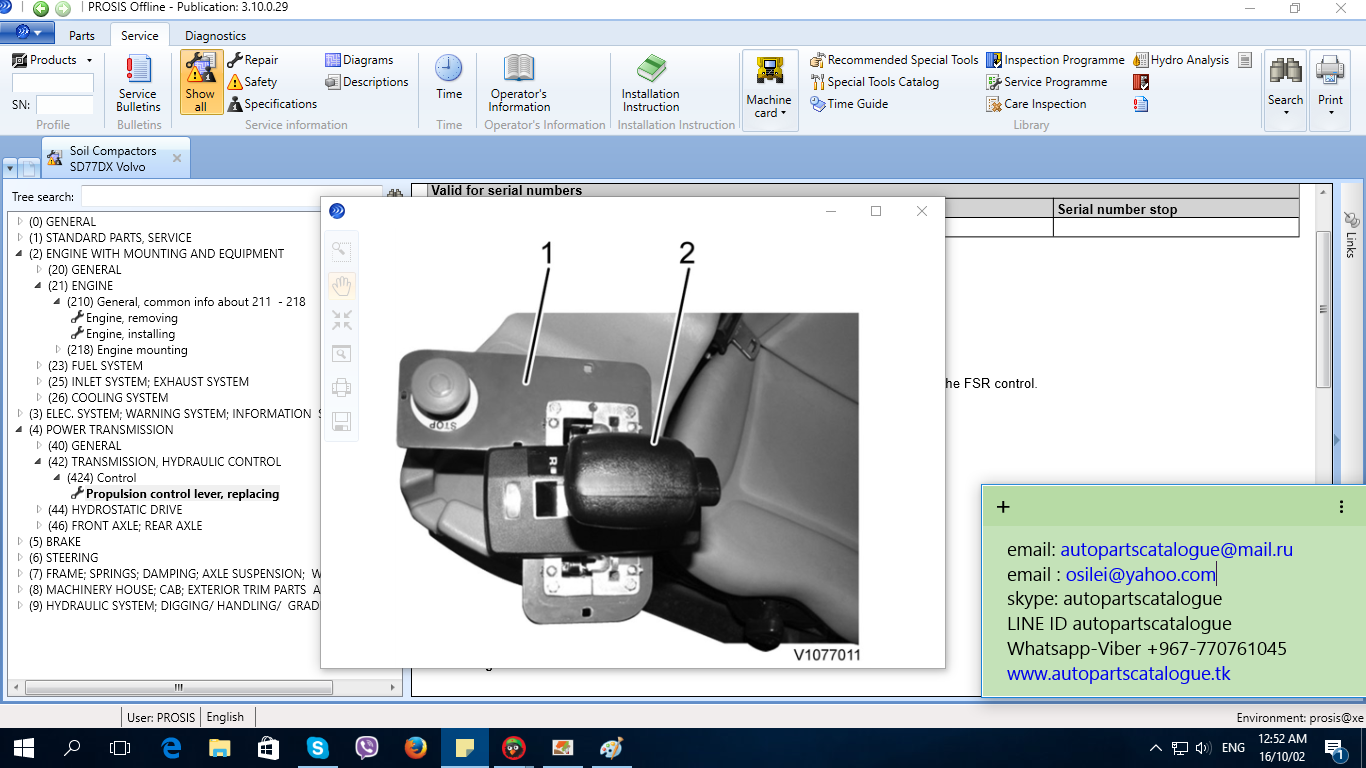Image resolution: width=1366 pixels, height=768 pixels.
Task: Collapse the (4) POWER TRANSMISSION node
Action: click(x=20, y=430)
